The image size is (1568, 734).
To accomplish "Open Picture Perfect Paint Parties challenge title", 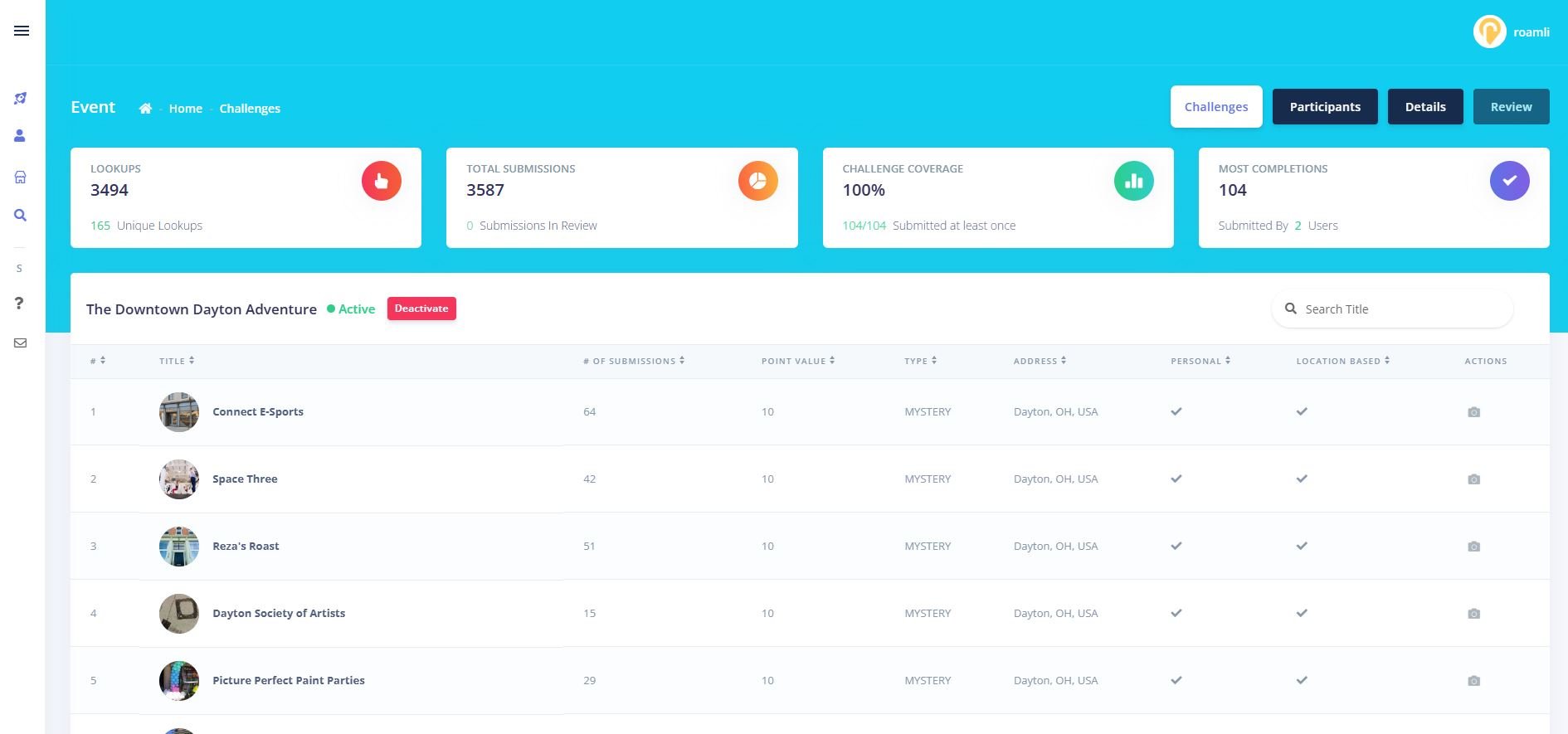I will pos(289,680).
